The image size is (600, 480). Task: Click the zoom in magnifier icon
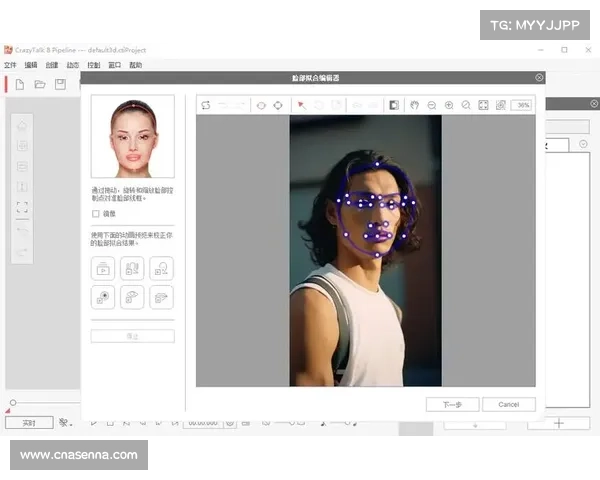point(449,105)
